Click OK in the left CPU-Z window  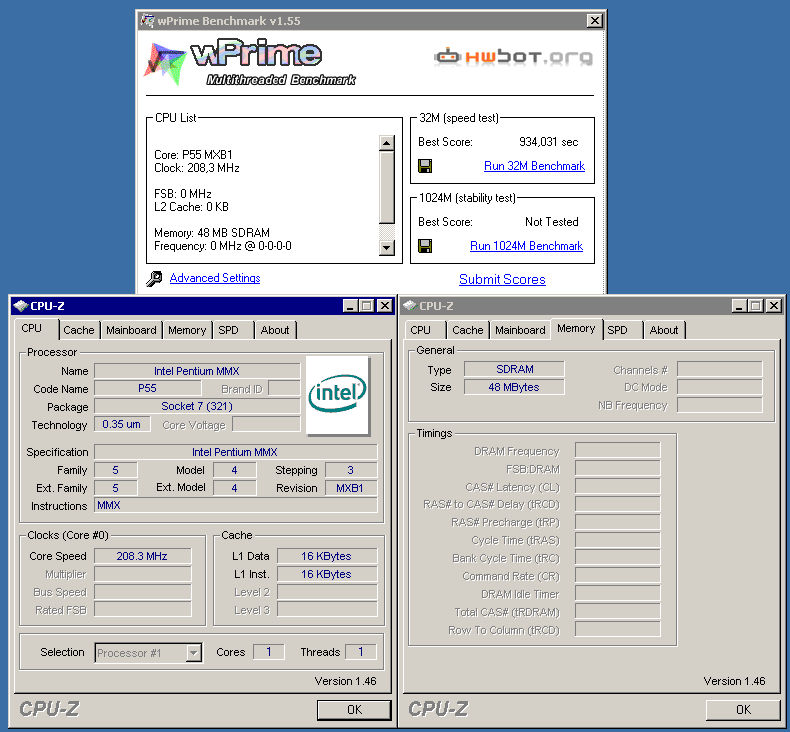pos(354,710)
